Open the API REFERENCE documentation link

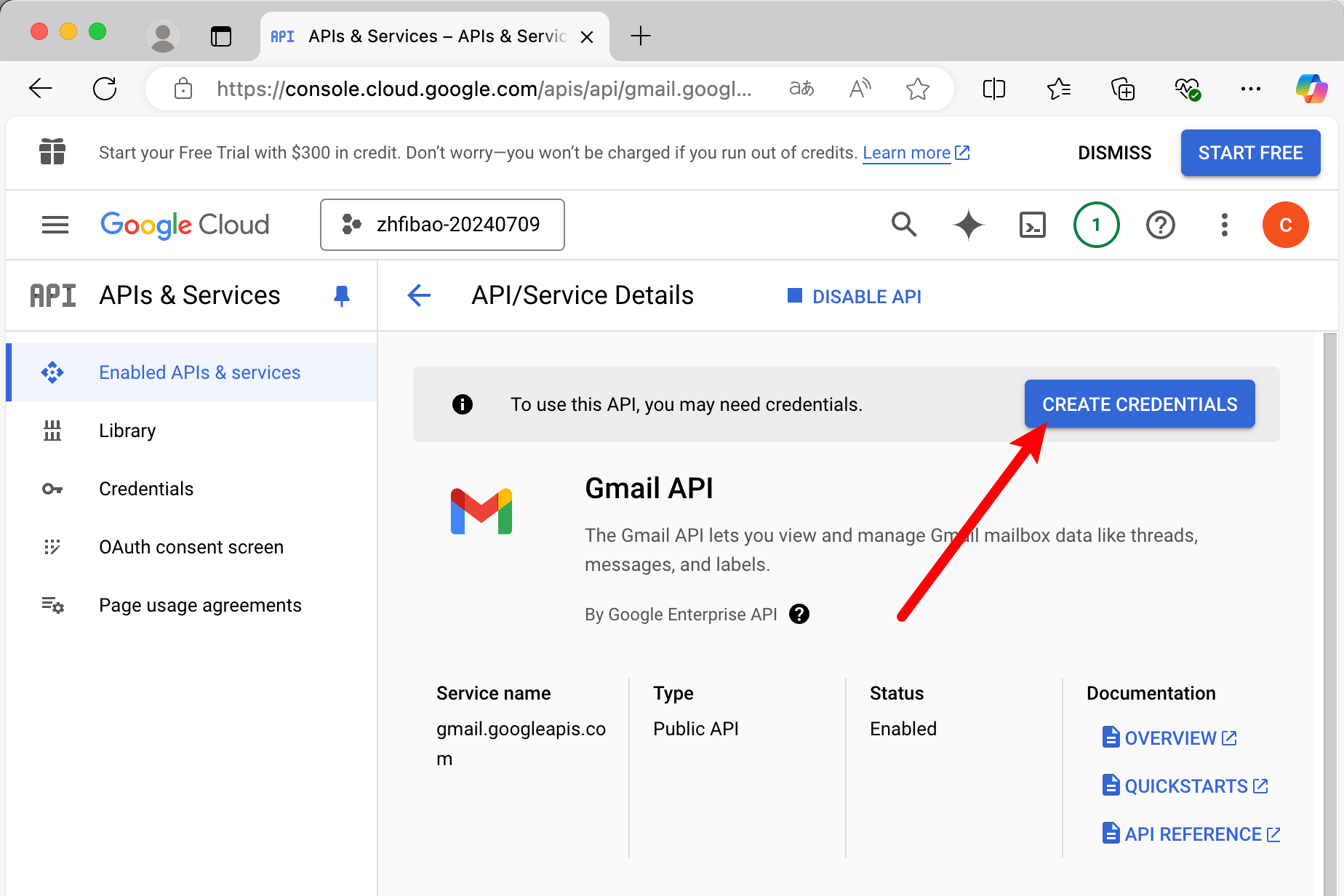coord(1191,834)
